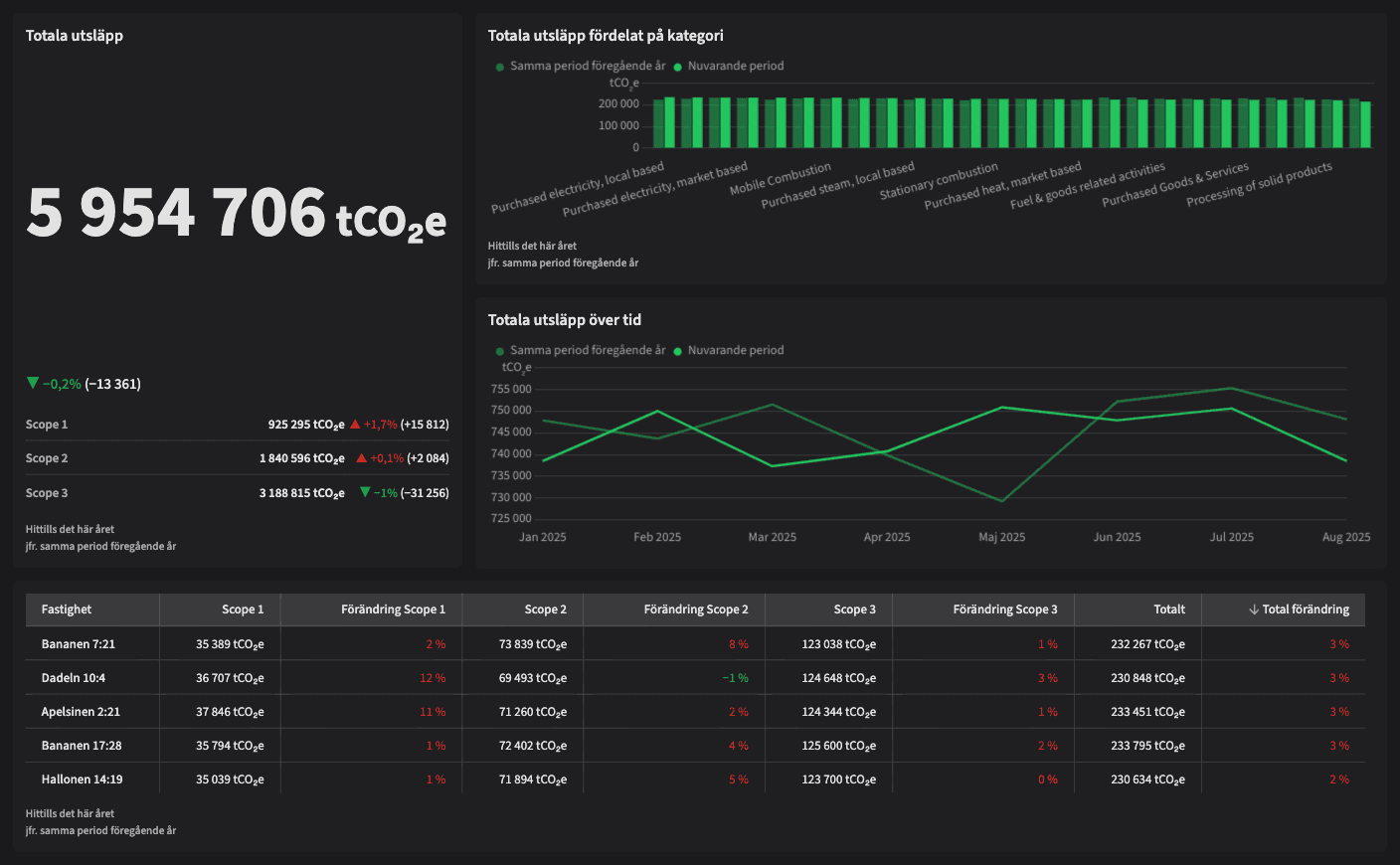Click the Scope 2 table column header

point(545,609)
